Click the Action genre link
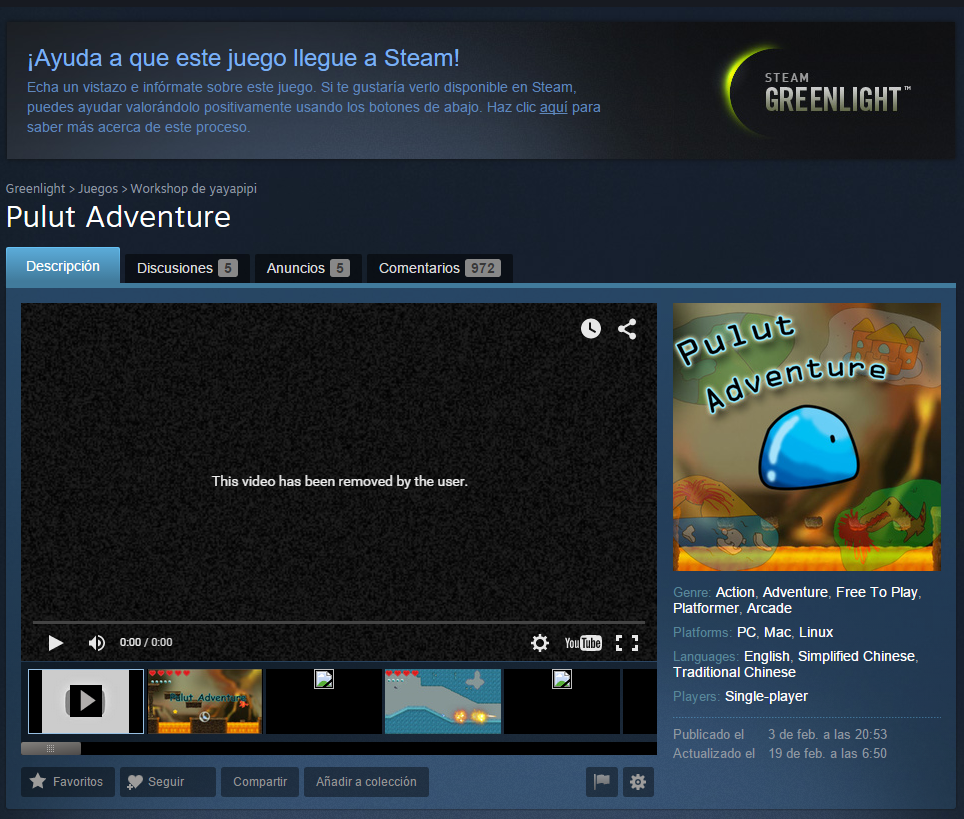Viewport: 964px width, 819px height. point(735,592)
